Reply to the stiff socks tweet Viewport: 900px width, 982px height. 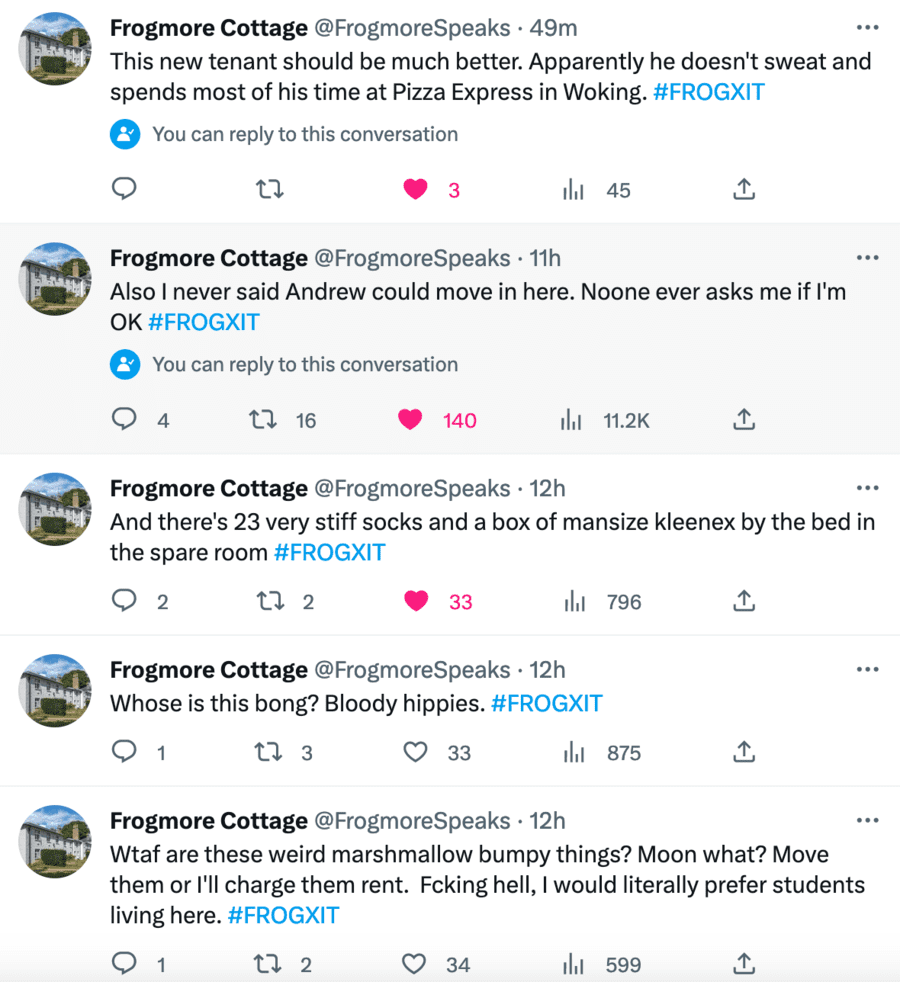pyautogui.click(x=124, y=602)
